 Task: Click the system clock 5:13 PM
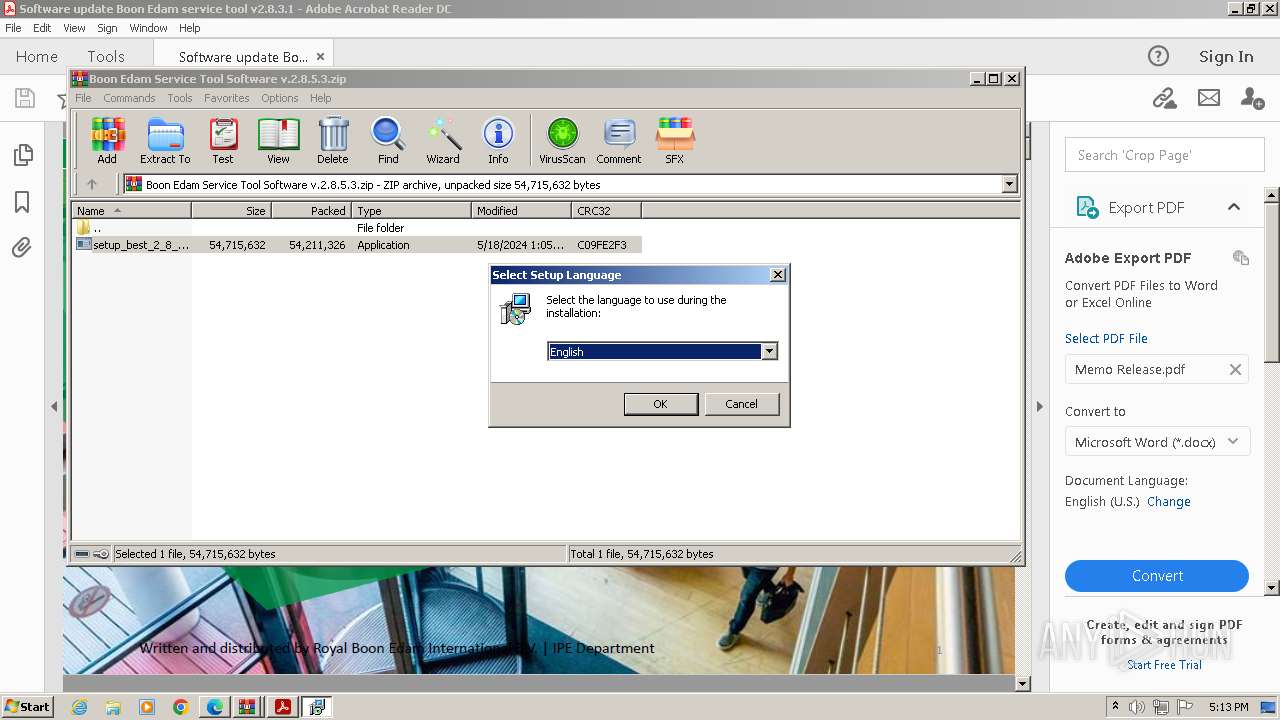click(x=1227, y=707)
